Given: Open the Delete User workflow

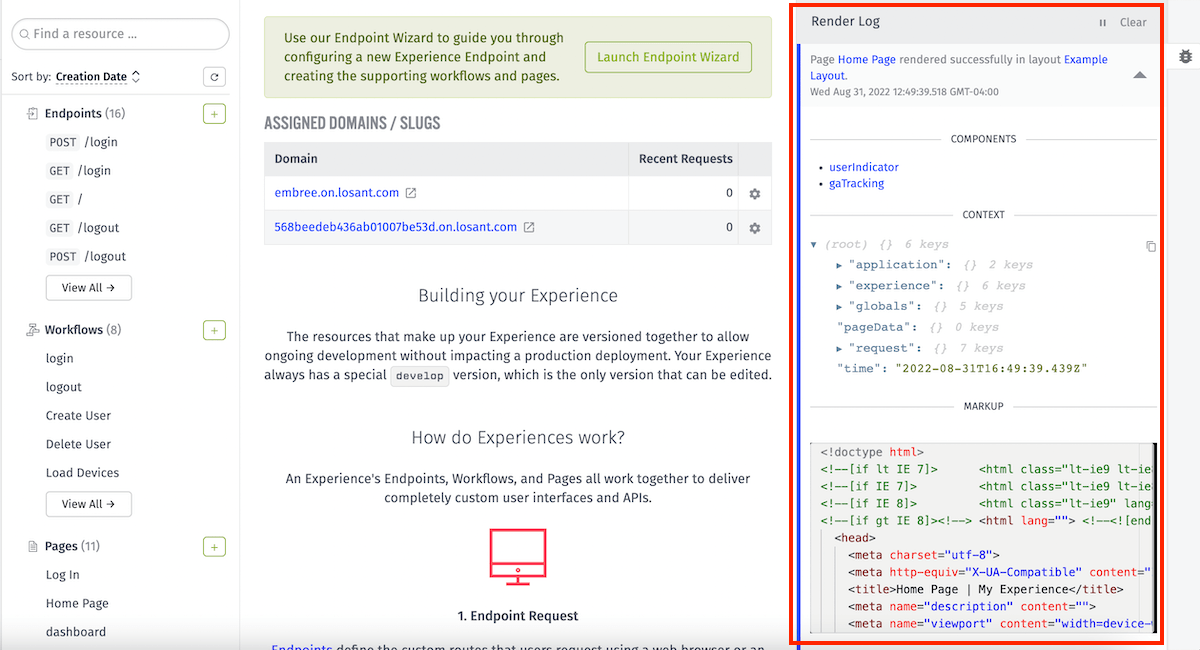Looking at the screenshot, I should pyautogui.click(x=78, y=444).
